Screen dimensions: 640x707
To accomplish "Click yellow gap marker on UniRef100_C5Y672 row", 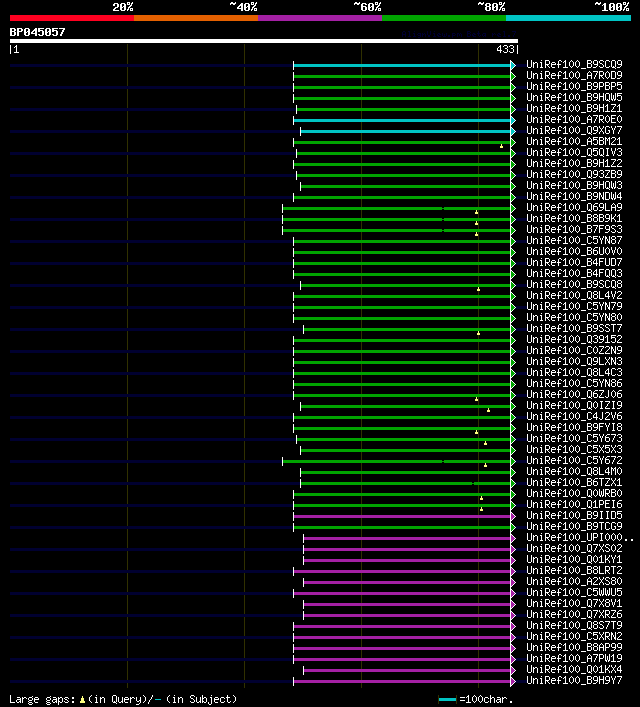I will tap(485, 465).
